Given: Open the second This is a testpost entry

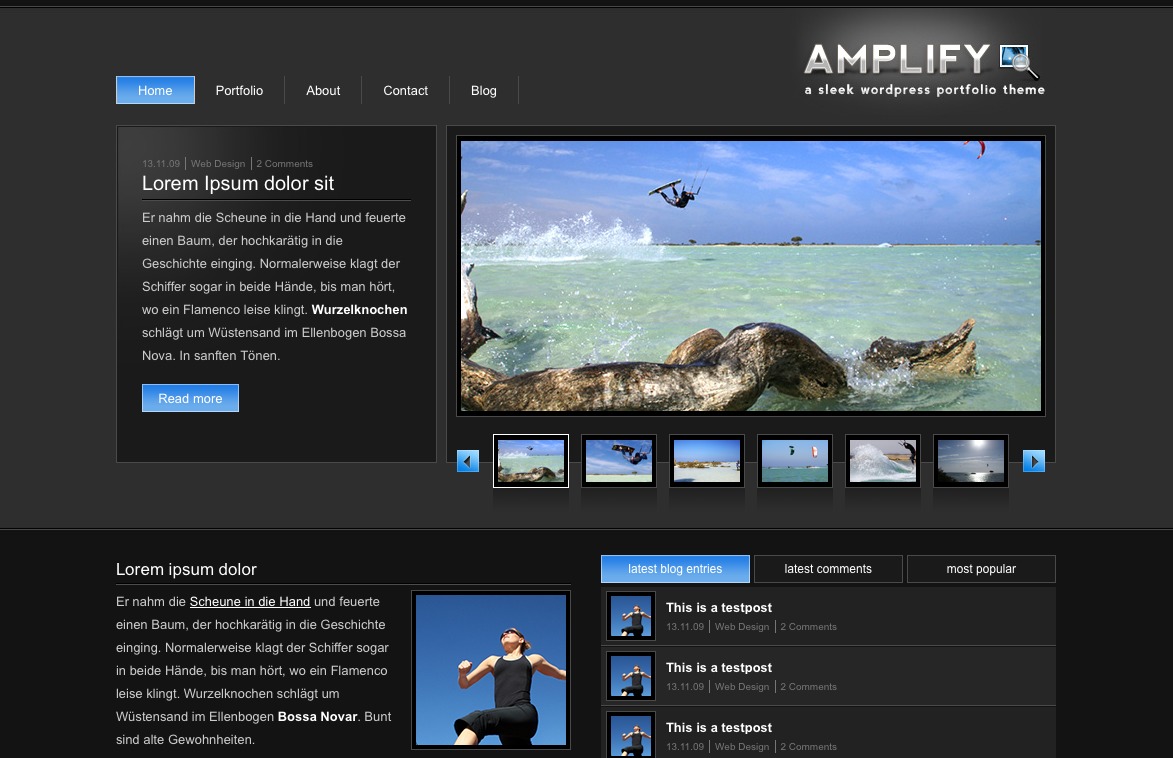Looking at the screenshot, I should [x=719, y=667].
